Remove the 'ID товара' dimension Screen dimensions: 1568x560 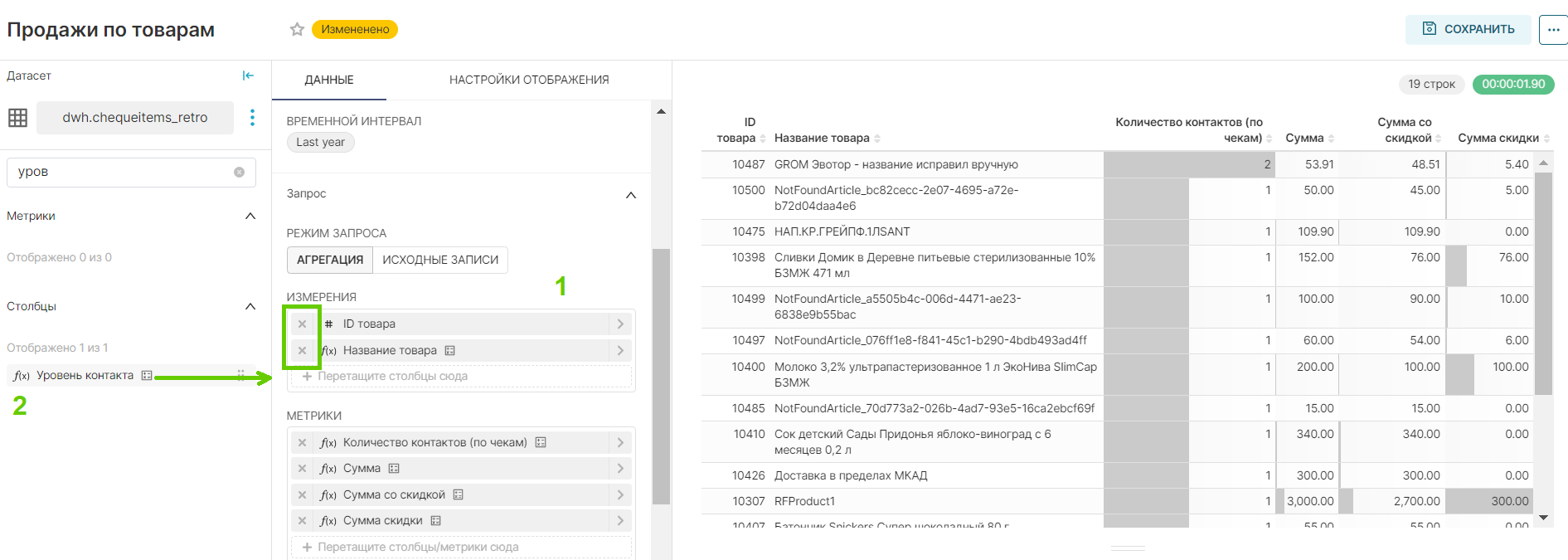[303, 324]
